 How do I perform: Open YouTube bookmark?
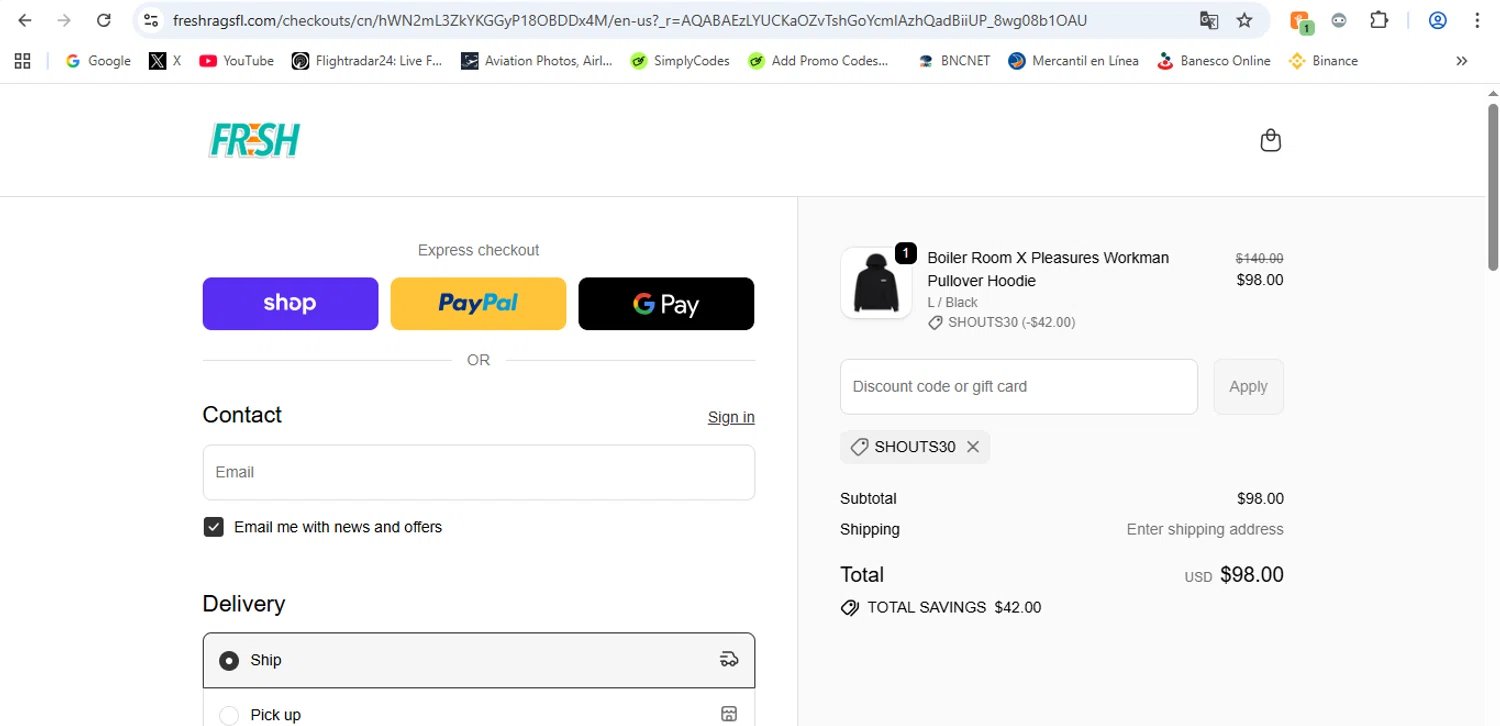tap(236, 61)
